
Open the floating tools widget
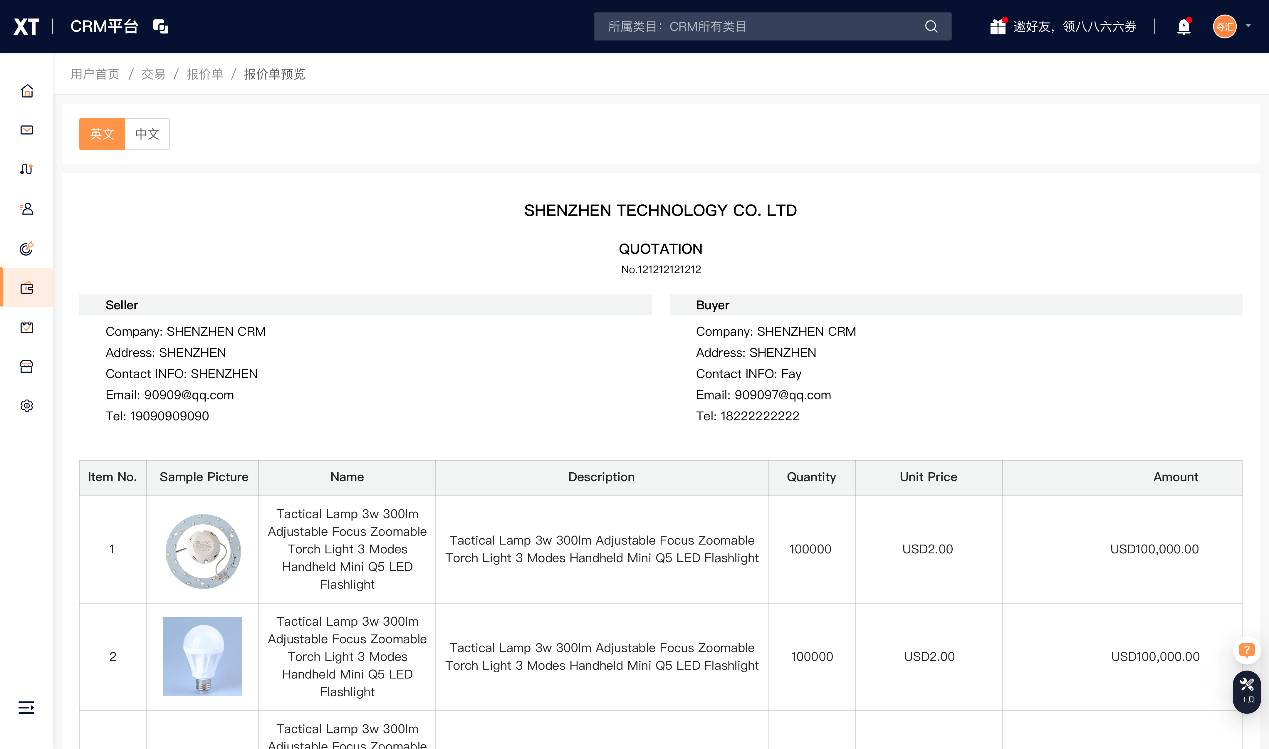pos(1246,690)
